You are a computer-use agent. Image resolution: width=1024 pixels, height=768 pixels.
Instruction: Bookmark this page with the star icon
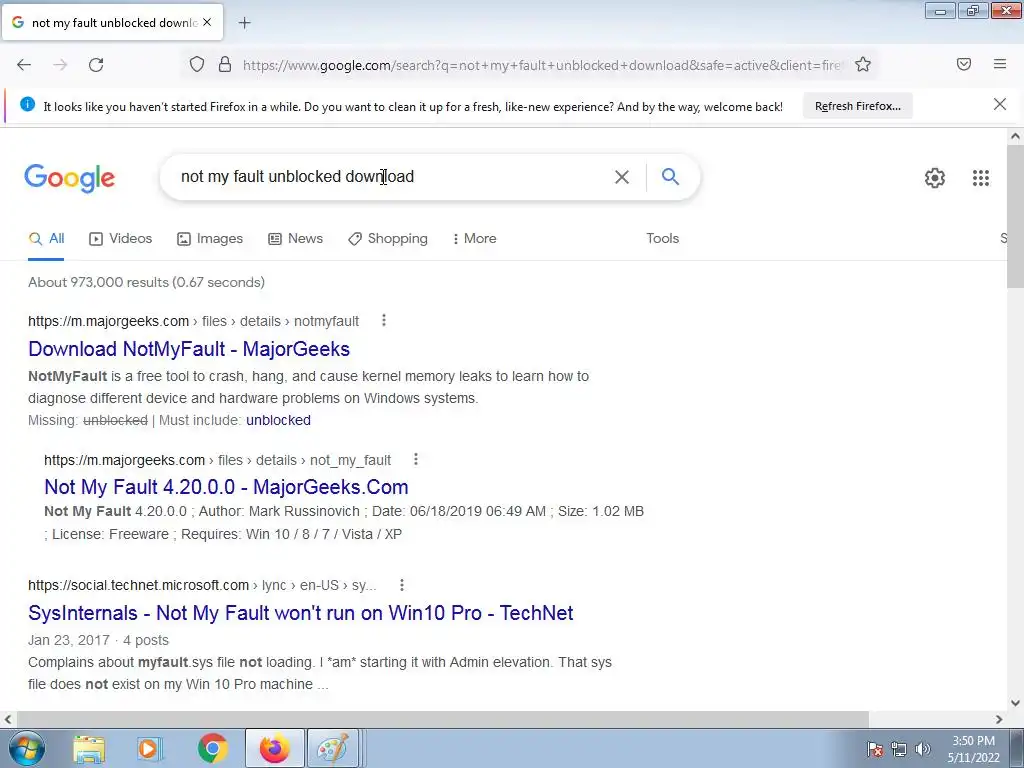[x=863, y=65]
